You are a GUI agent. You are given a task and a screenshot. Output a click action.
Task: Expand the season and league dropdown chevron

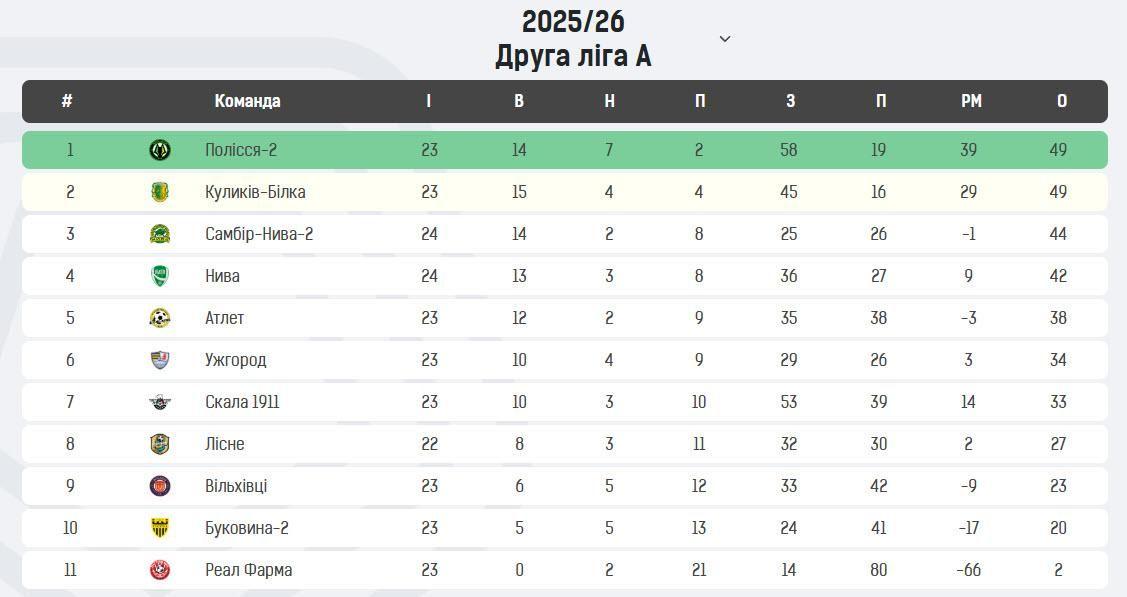click(725, 39)
